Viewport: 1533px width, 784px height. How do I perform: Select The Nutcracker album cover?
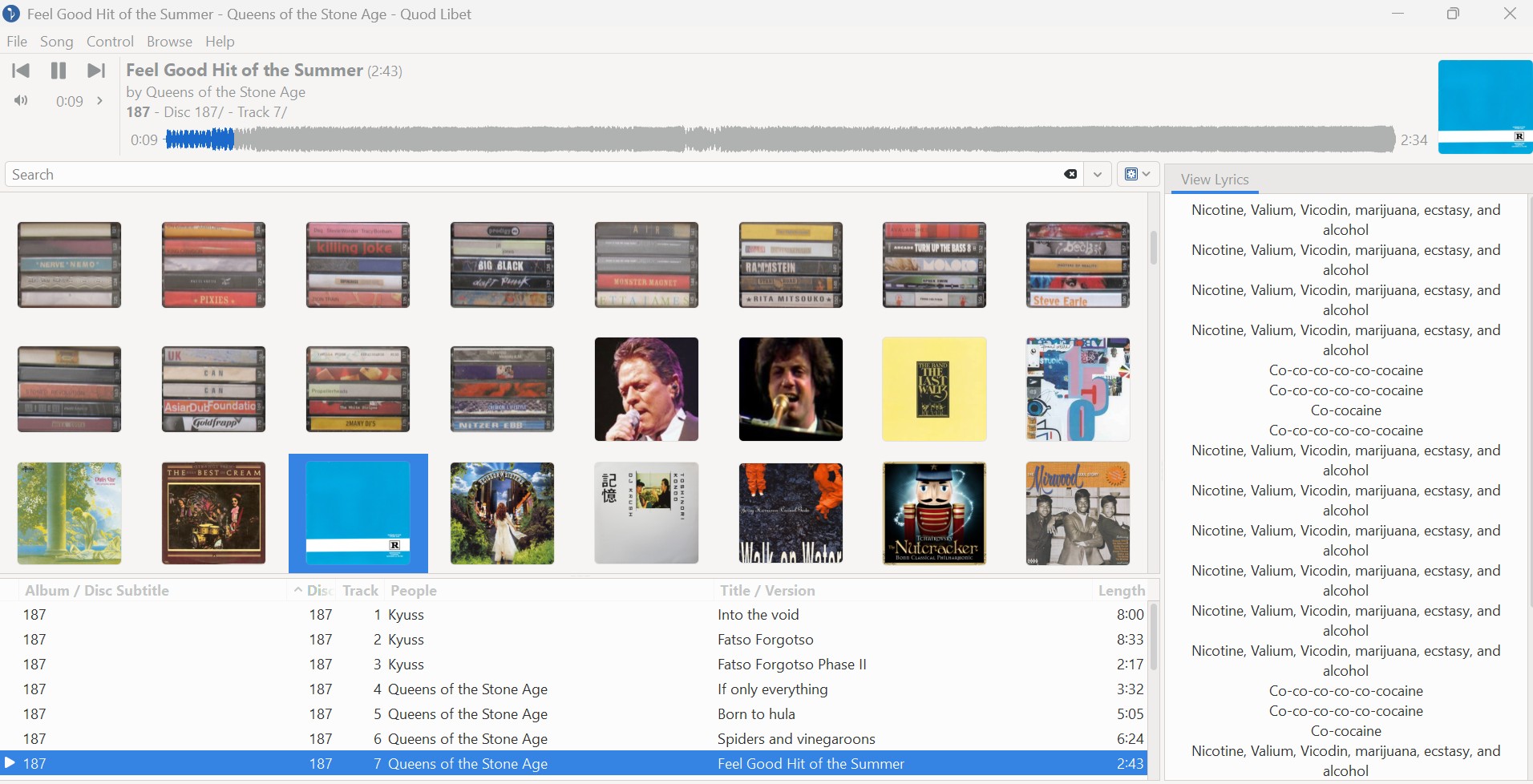(x=934, y=514)
